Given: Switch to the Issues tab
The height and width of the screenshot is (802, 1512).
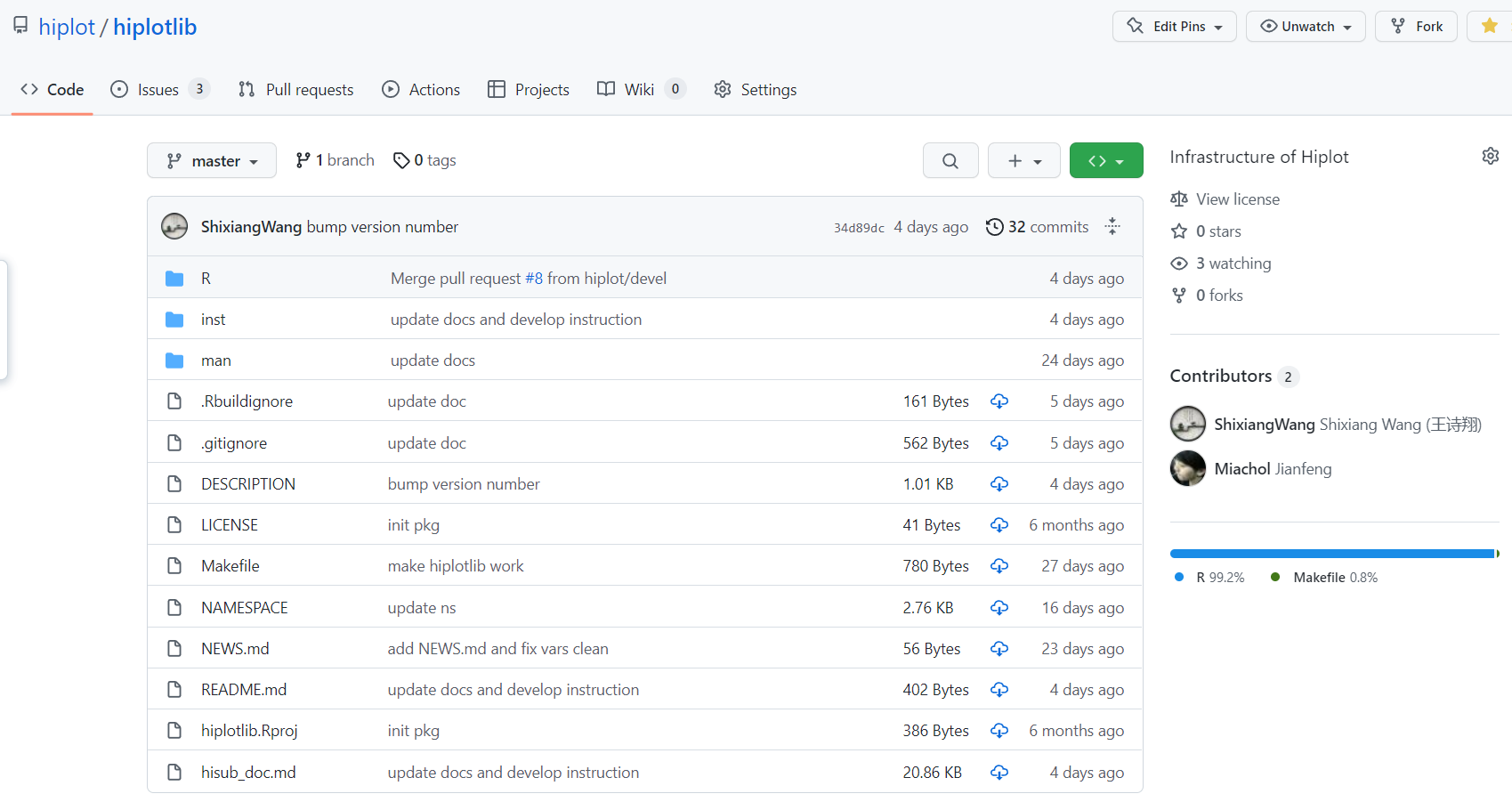Looking at the screenshot, I should tap(158, 90).
